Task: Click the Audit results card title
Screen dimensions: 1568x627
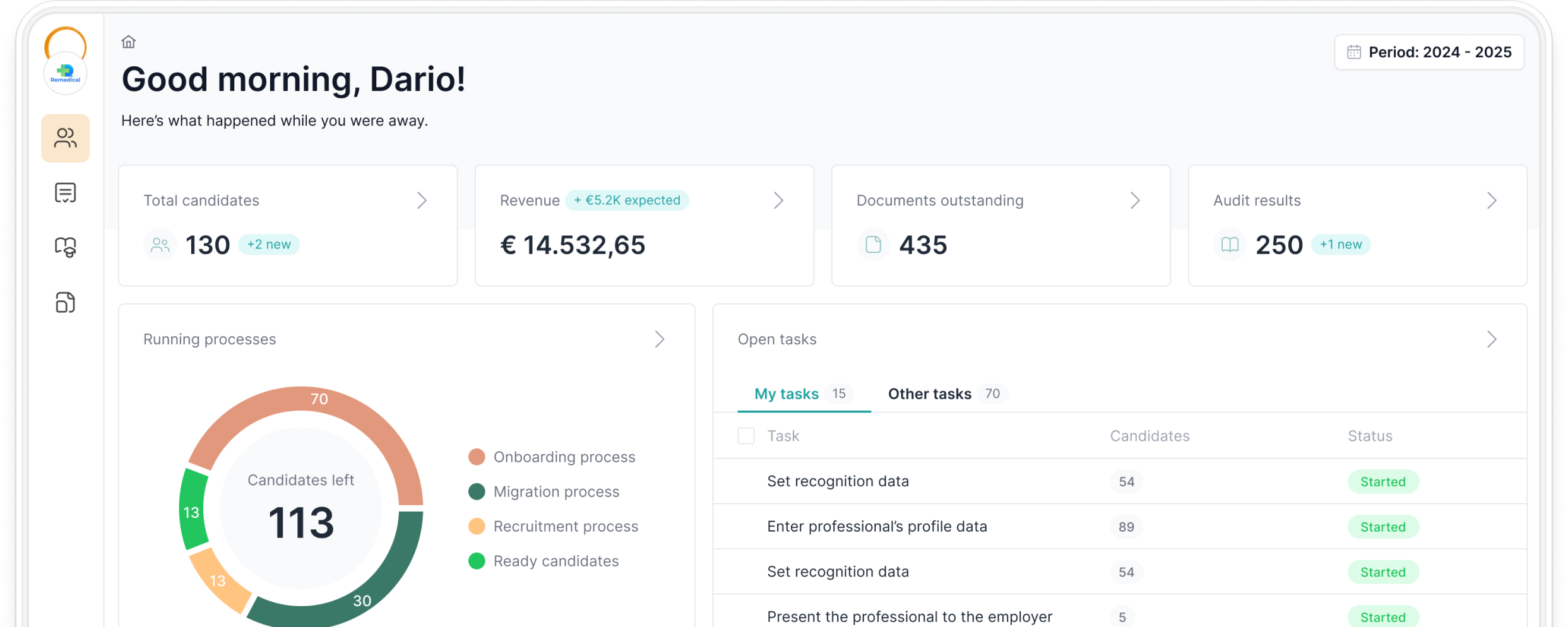Action: pos(1257,201)
